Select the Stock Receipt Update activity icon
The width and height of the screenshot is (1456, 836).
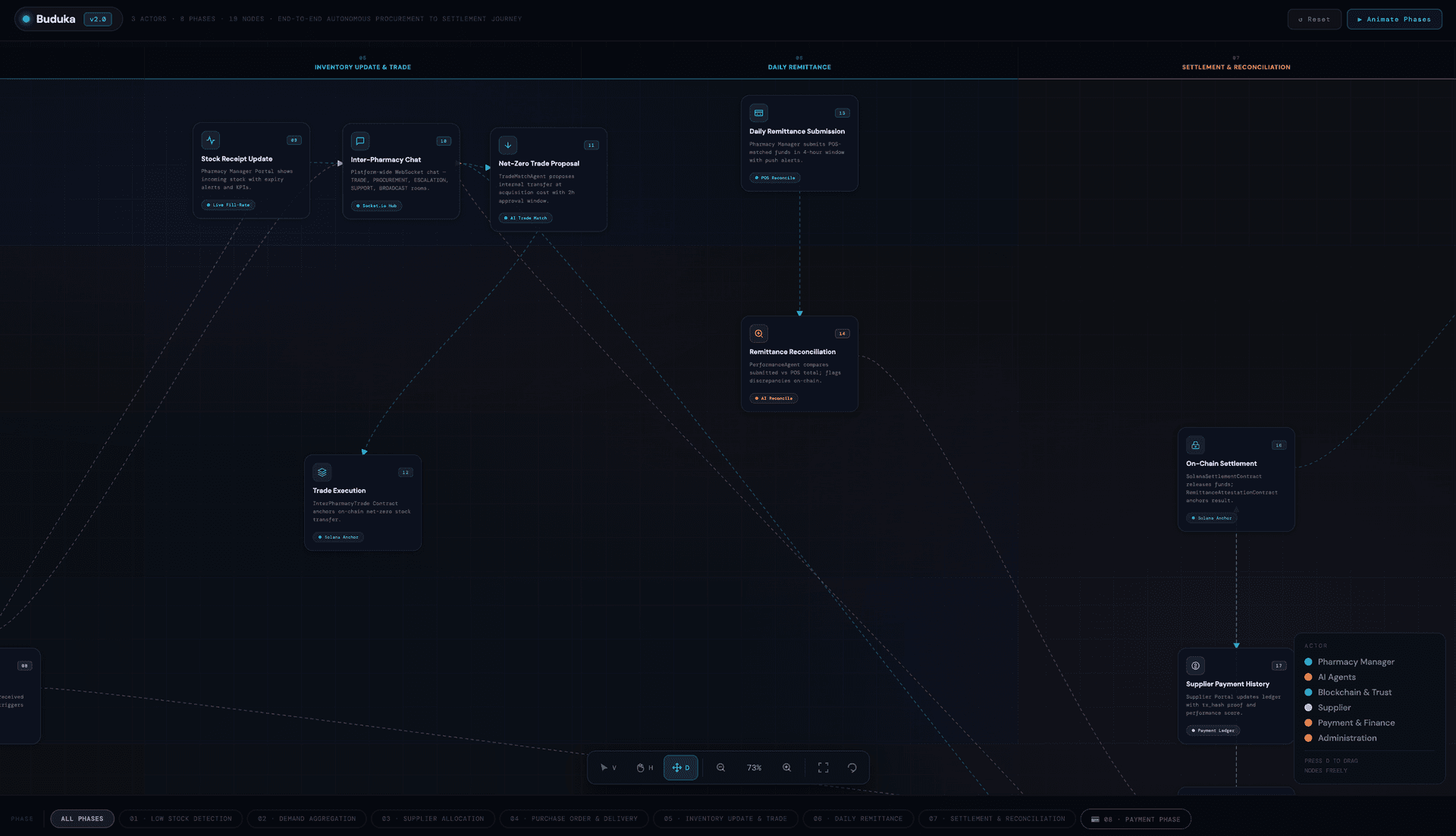(210, 140)
